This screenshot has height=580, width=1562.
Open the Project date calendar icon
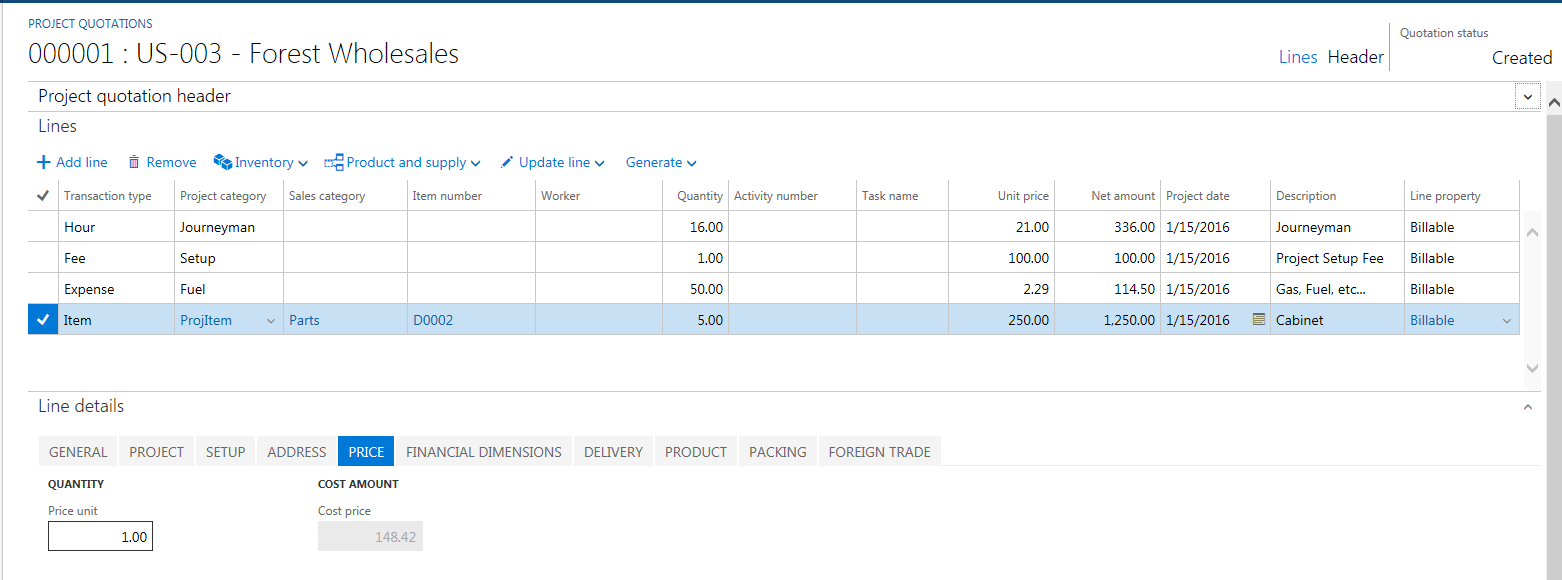coord(1258,320)
